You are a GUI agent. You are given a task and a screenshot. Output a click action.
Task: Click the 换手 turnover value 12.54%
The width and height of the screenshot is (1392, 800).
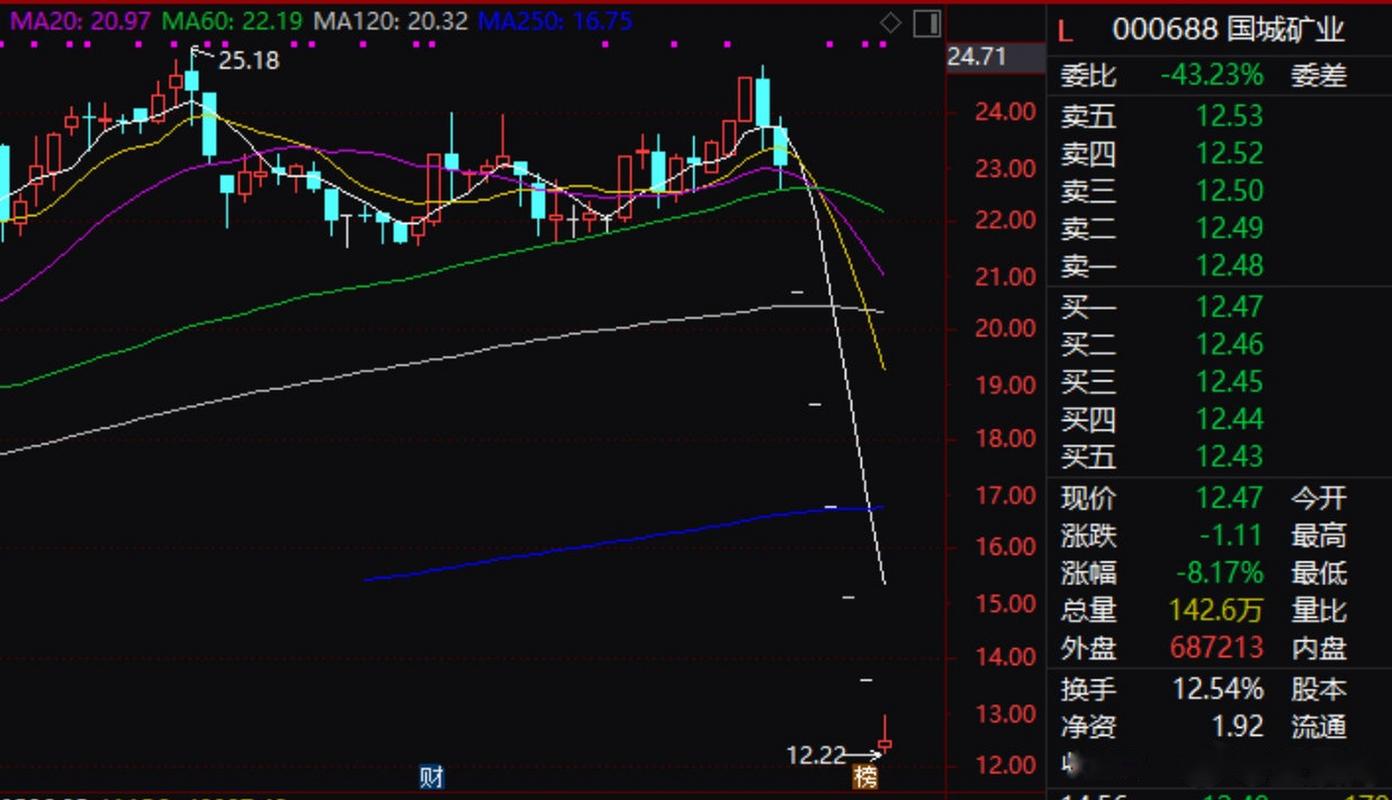click(1217, 689)
